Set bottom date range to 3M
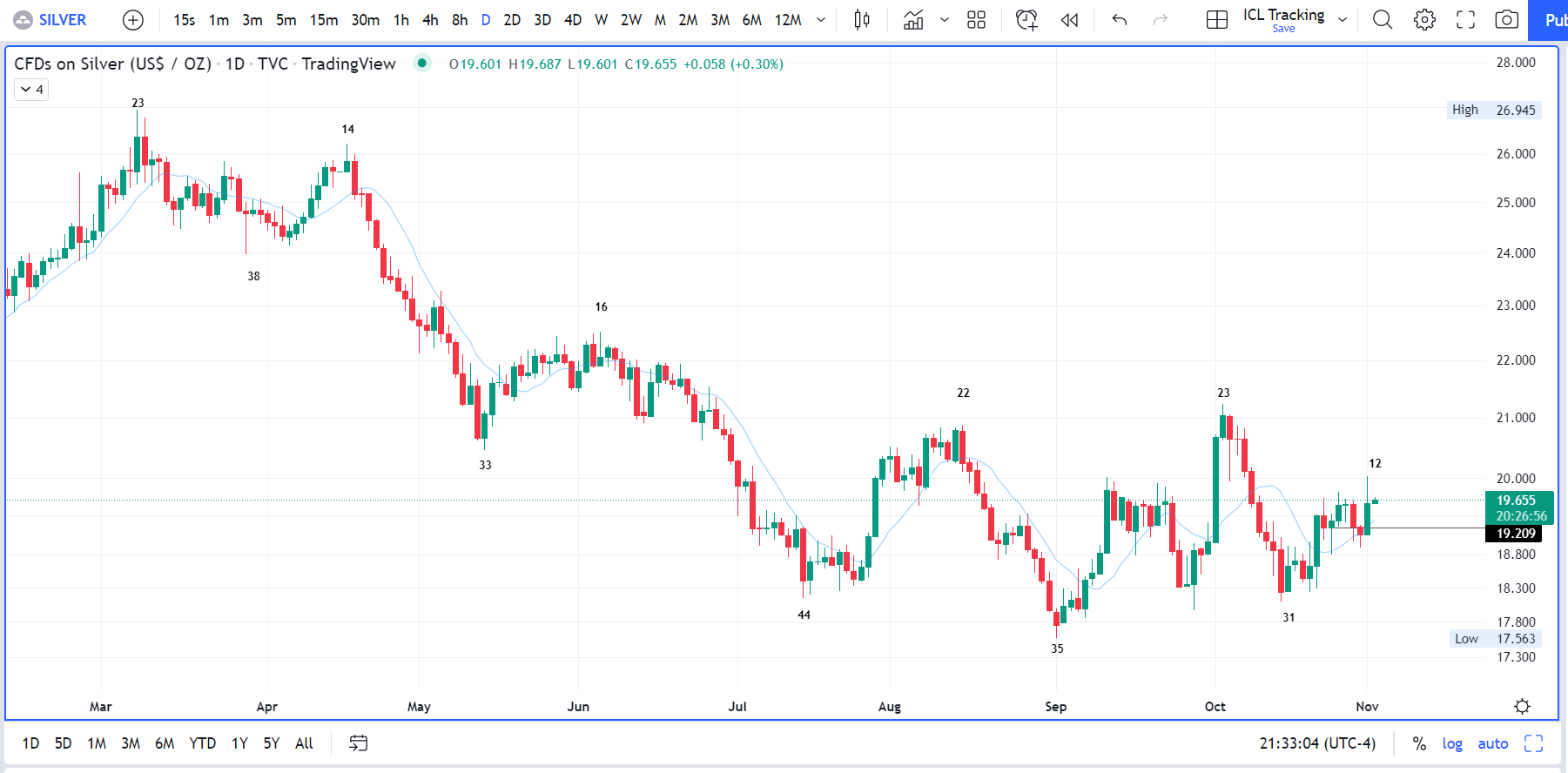This screenshot has width=1568, height=773. pos(131,743)
